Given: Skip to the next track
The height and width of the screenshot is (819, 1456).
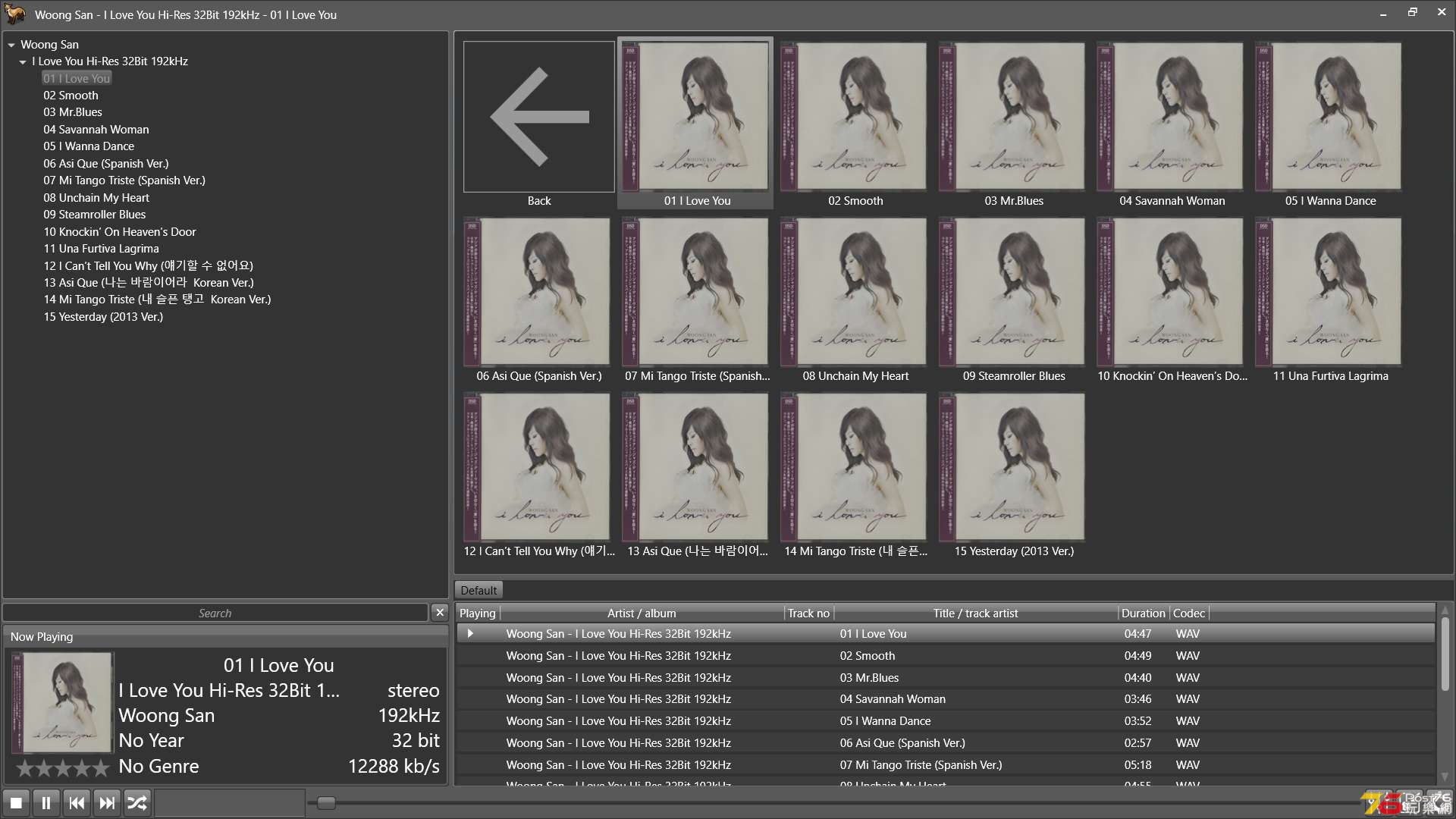Looking at the screenshot, I should tap(107, 802).
